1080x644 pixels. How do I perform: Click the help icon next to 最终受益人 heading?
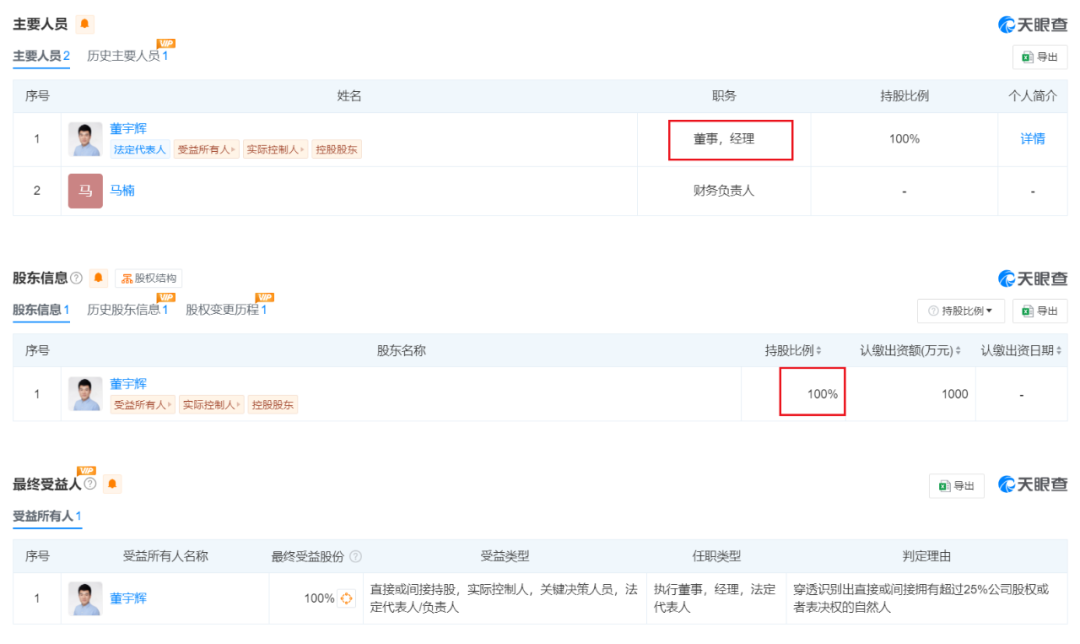(90, 484)
